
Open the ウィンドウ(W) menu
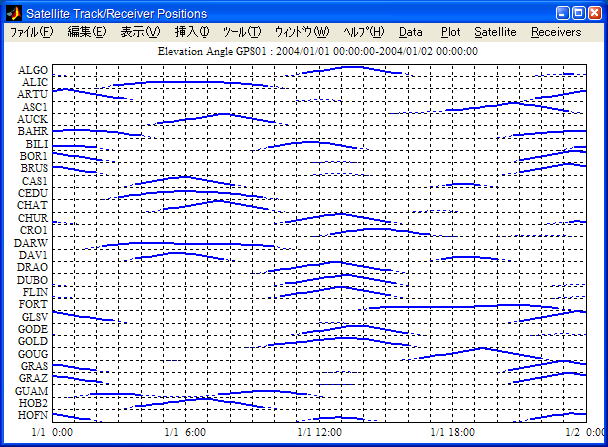pos(301,32)
